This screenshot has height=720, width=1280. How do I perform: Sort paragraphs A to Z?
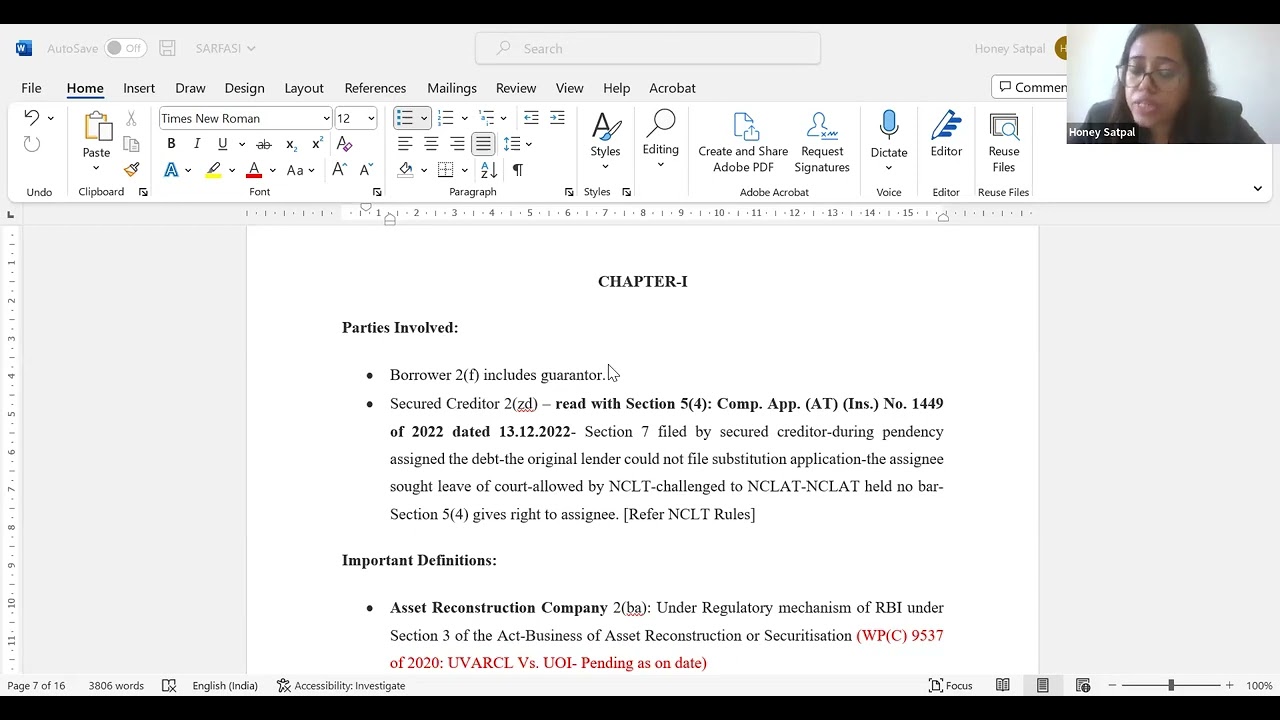coord(489,170)
